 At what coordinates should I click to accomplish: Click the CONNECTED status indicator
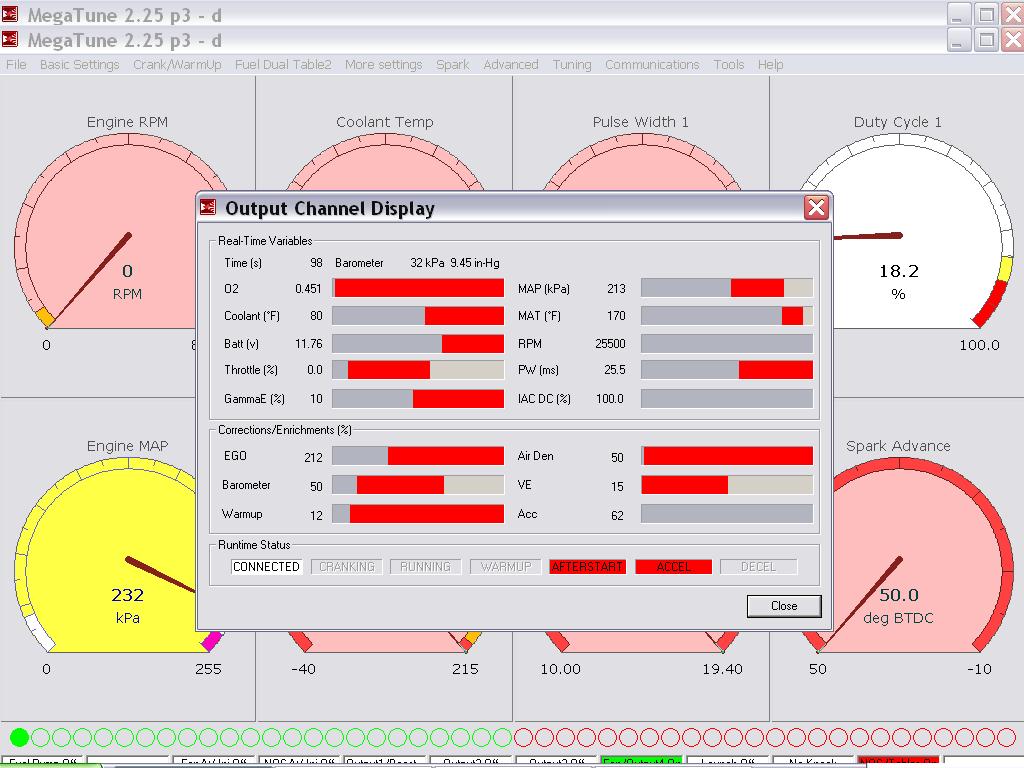tap(266, 567)
